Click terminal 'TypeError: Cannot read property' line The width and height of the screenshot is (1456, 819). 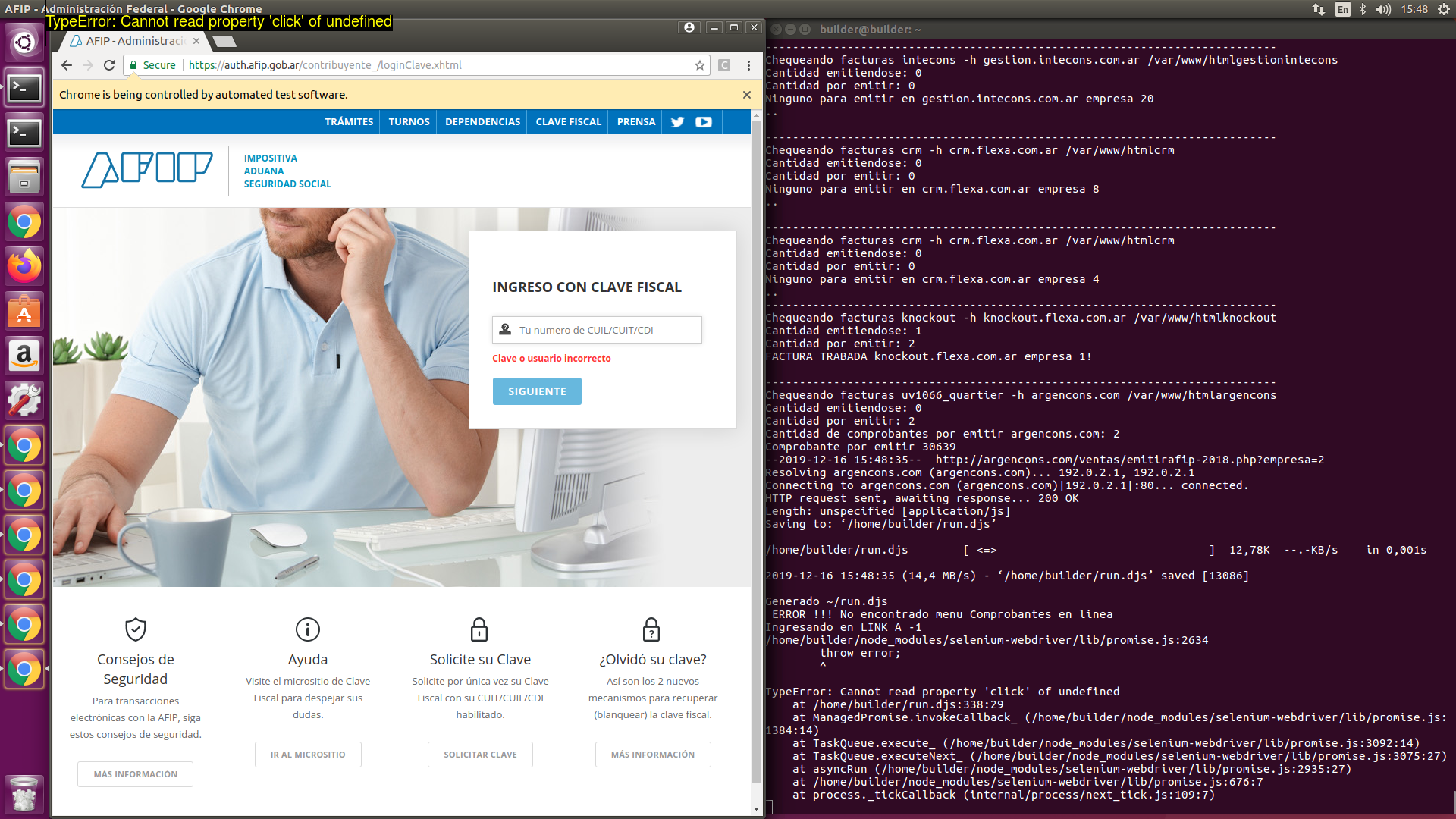[x=943, y=692]
